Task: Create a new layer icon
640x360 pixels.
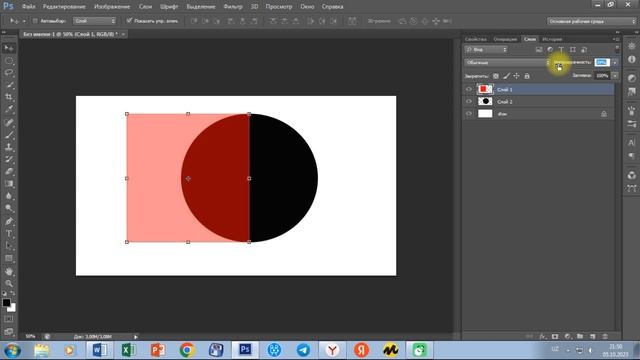Action: [593, 336]
